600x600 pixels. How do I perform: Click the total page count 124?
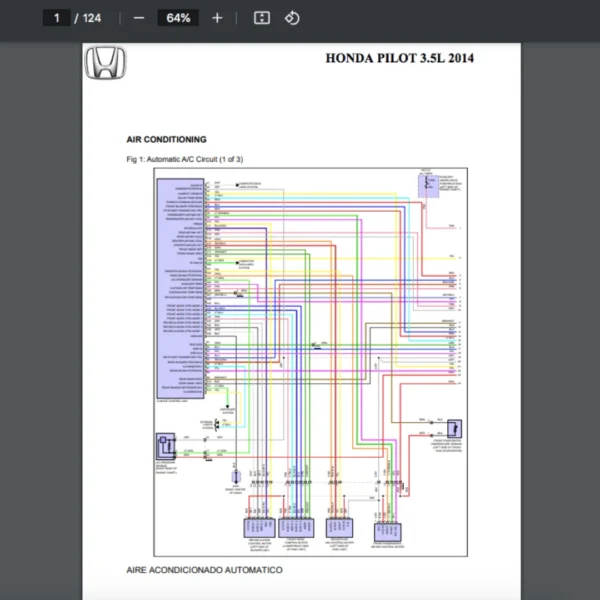pos(92,18)
